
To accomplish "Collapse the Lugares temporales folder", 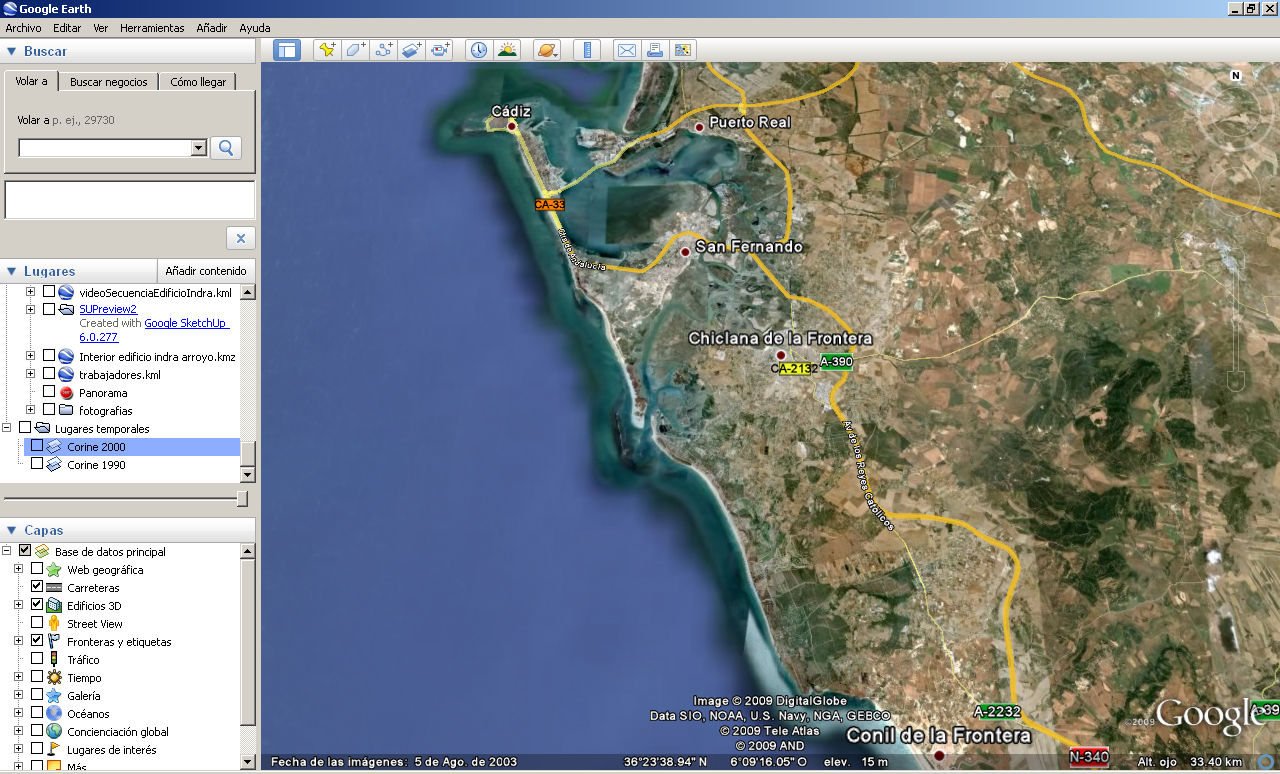I will [7, 428].
